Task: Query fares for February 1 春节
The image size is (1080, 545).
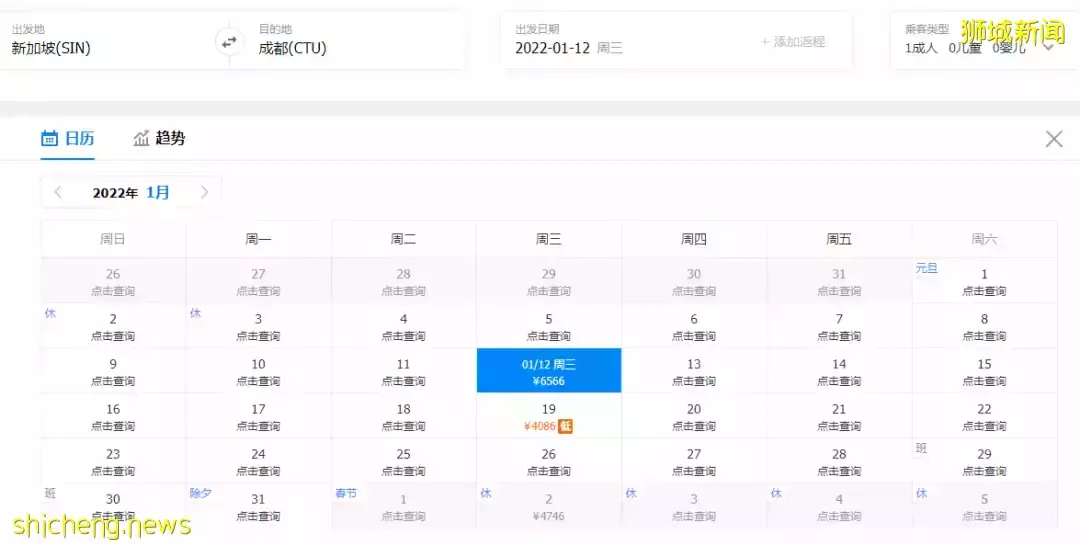Action: 404,506
